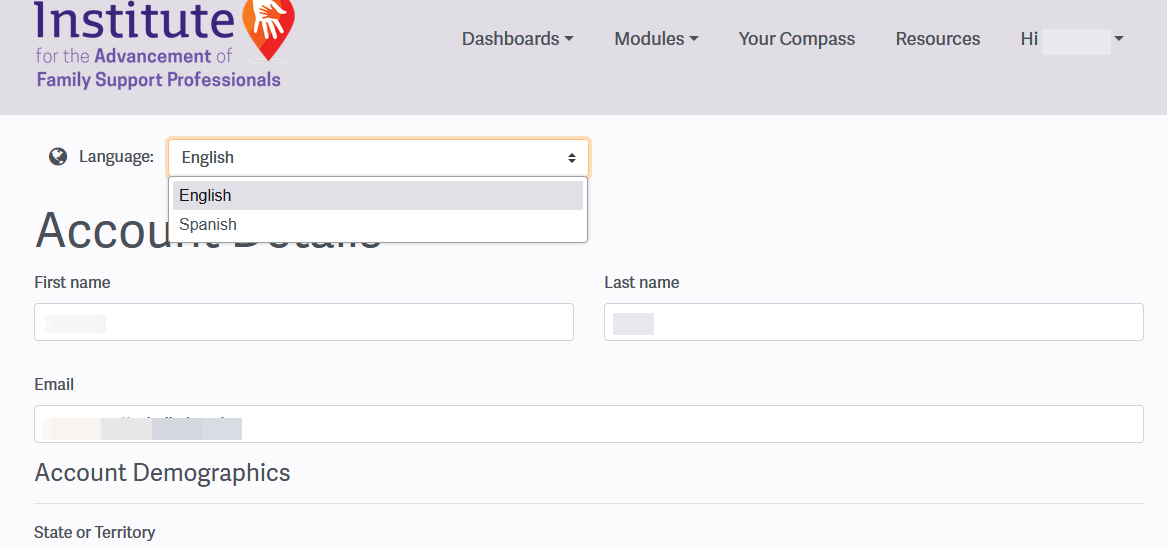The image size is (1167, 550).
Task: Open the Dashboards dropdown menu
Action: (517, 39)
